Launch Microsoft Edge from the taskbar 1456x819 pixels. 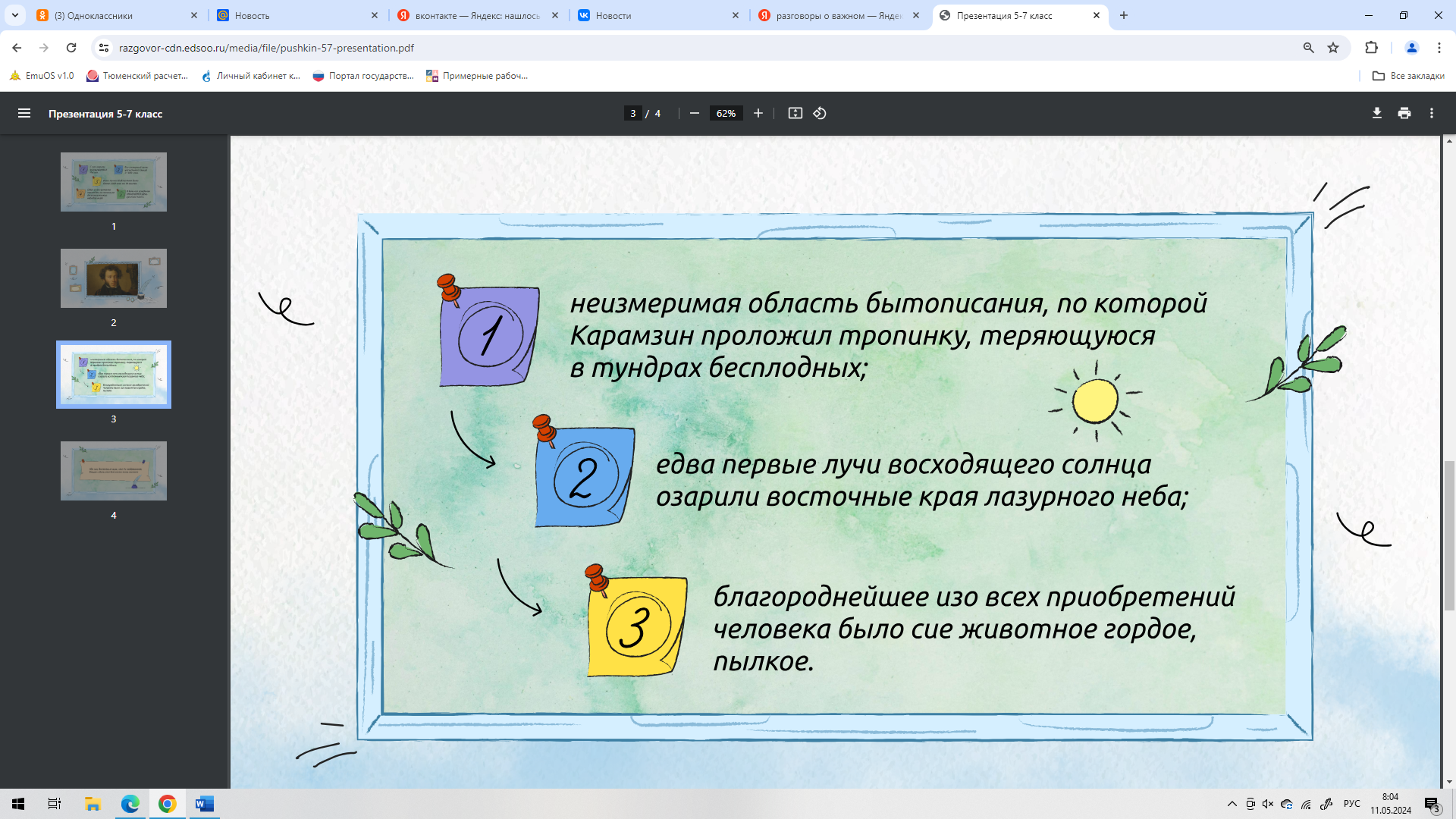pos(130,804)
